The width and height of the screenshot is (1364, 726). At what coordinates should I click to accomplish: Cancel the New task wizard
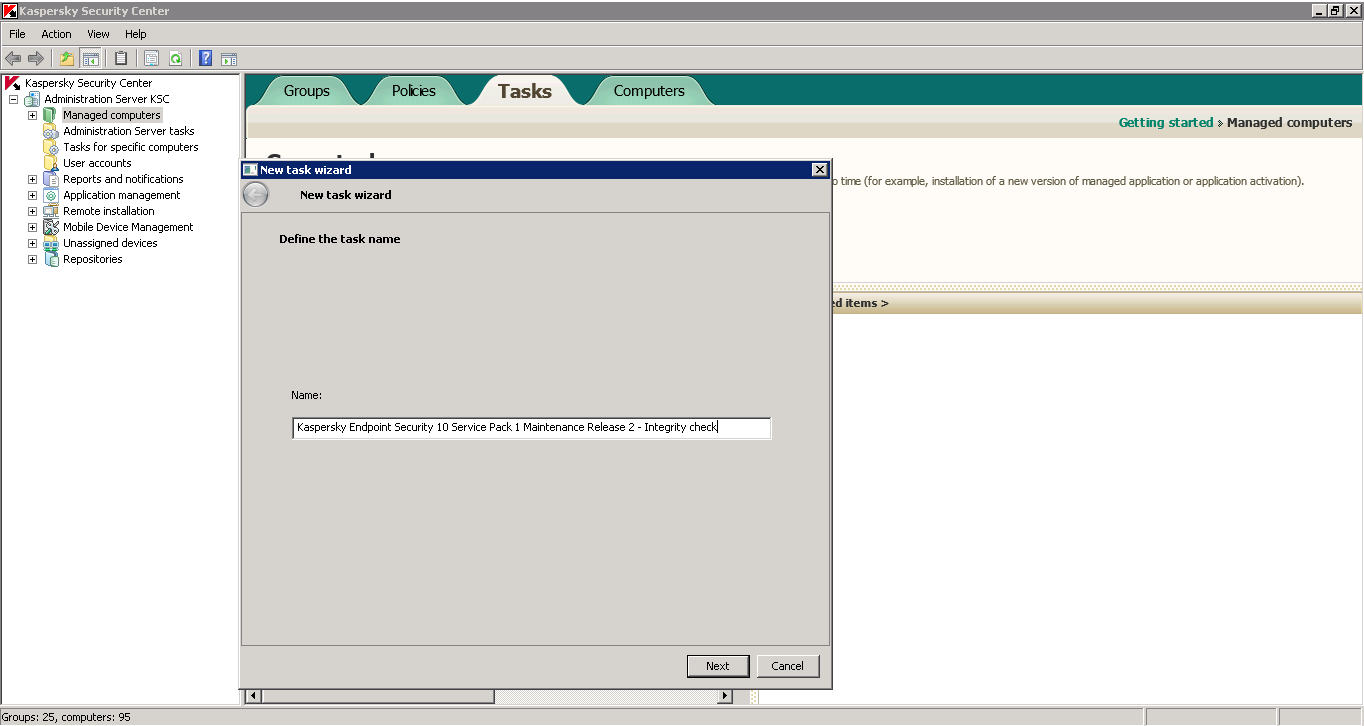[787, 666]
